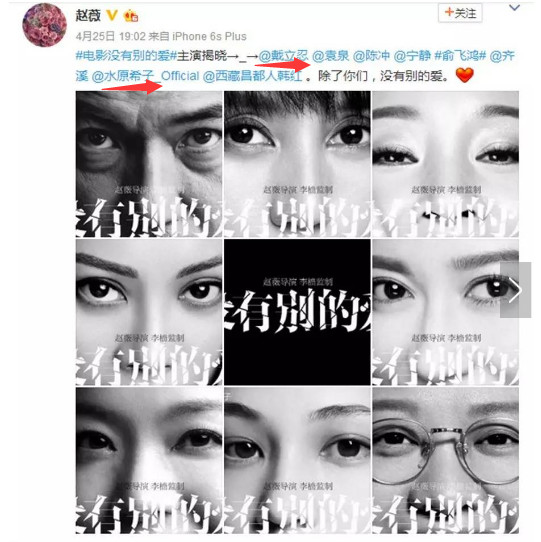Advance to the next image with the right arrow

(515, 290)
